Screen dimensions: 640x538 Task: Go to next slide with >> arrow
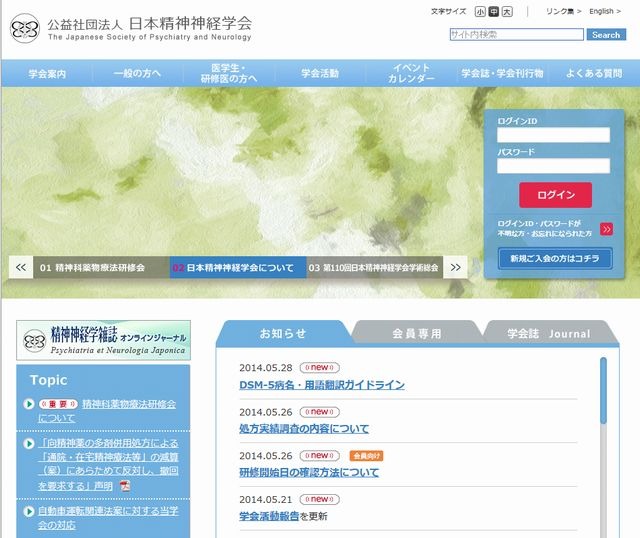tap(456, 267)
